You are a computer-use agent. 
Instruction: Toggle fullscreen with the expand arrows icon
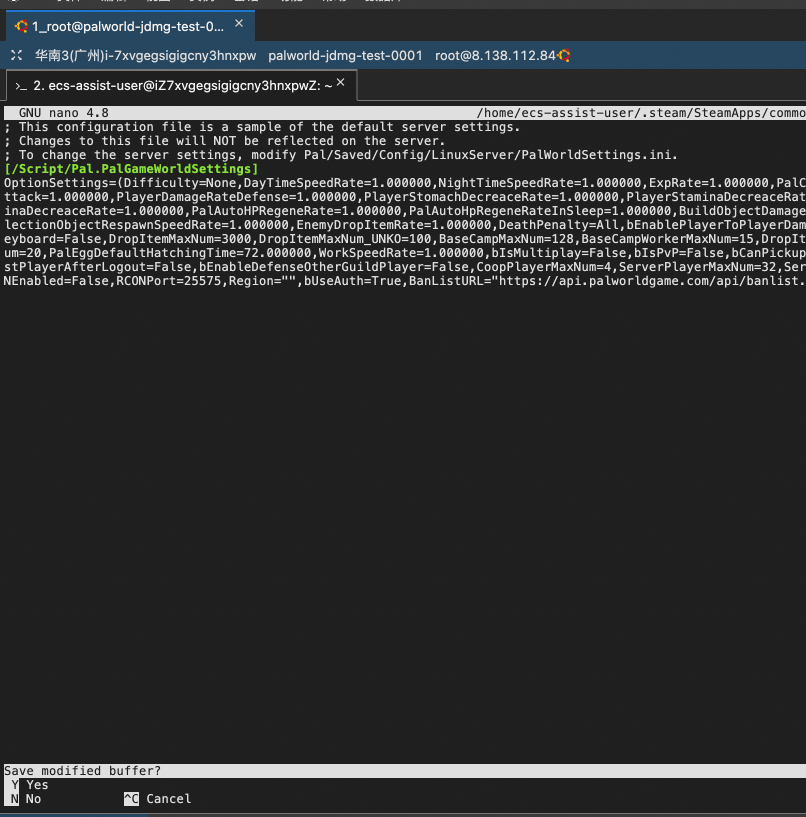click(16, 55)
